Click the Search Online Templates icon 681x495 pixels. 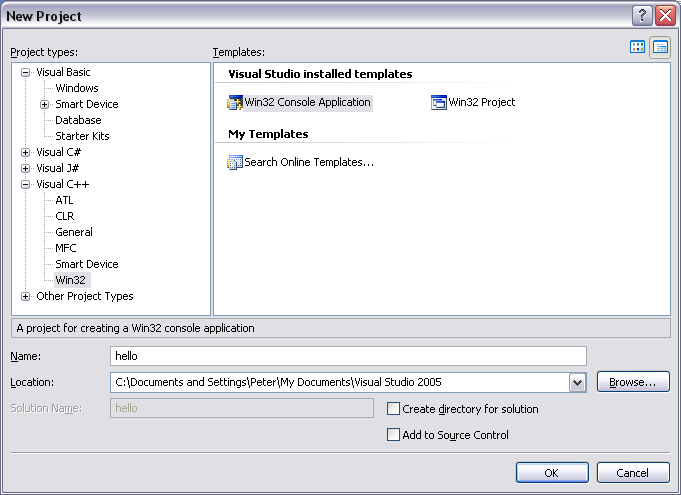pyautogui.click(x=236, y=162)
